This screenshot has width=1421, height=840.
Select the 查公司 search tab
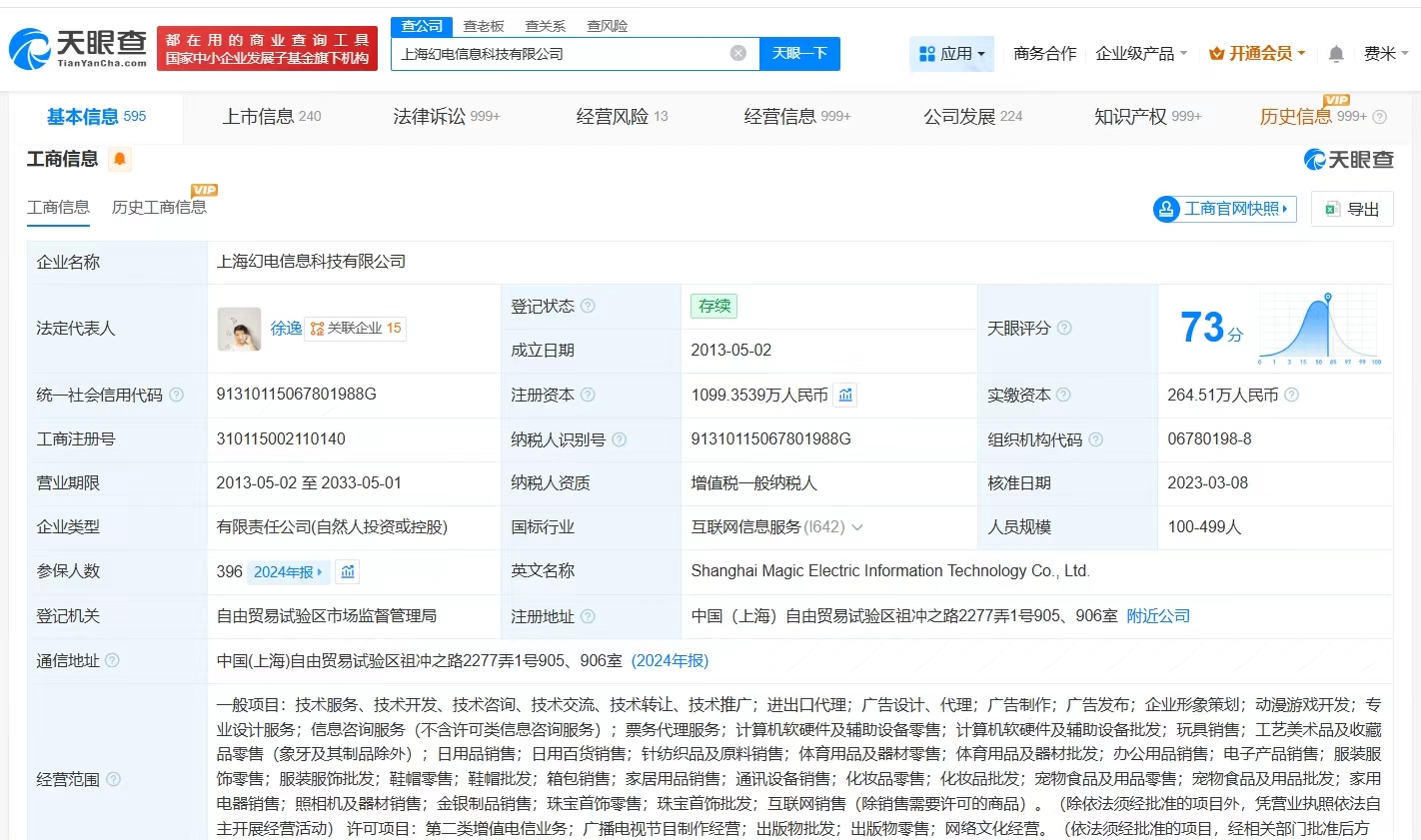click(423, 26)
